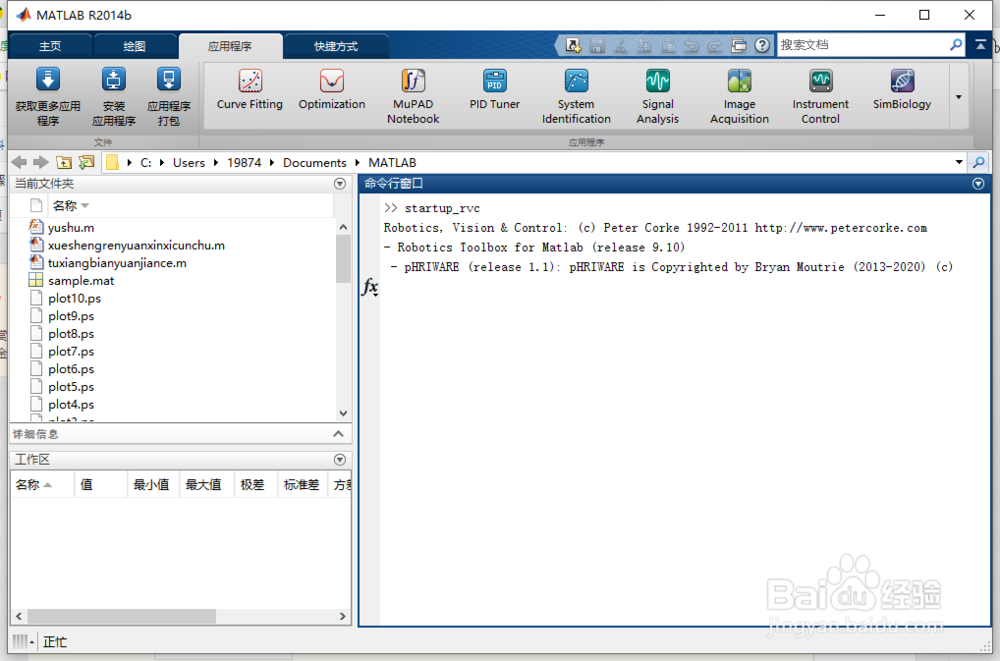Click the C: drive in the path
Screen dimensions: 1000x661
pyautogui.click(x=146, y=163)
